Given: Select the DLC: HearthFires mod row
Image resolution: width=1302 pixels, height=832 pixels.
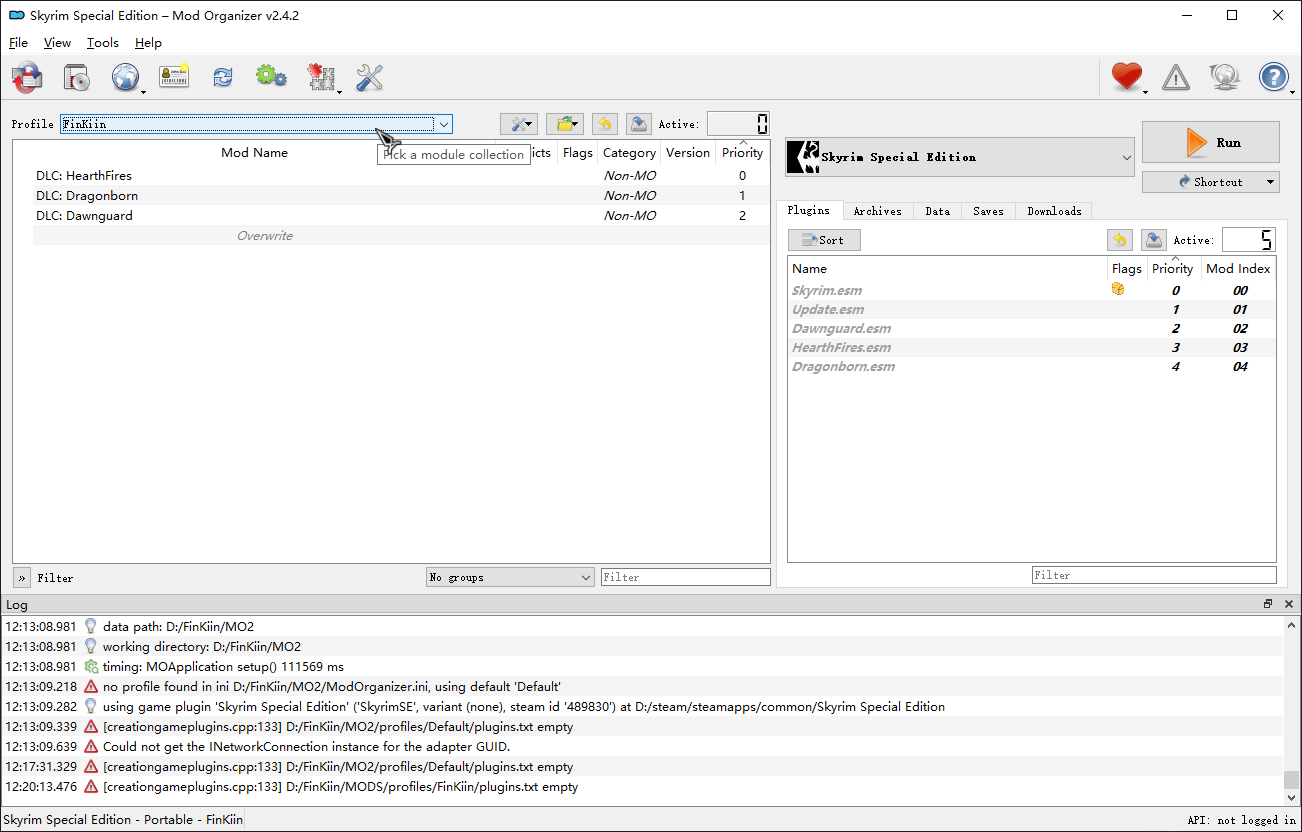Looking at the screenshot, I should [x=401, y=176].
